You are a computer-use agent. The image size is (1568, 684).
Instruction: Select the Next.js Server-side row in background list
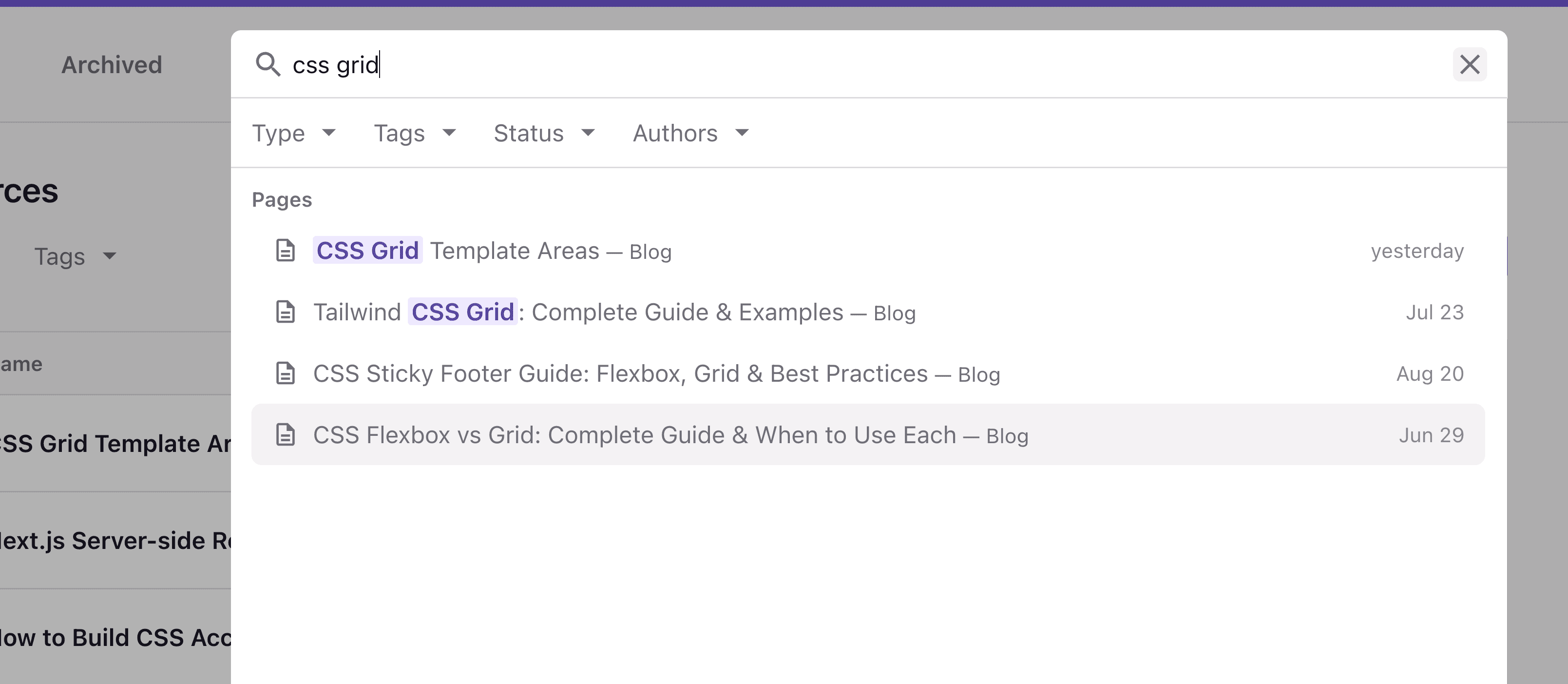pyautogui.click(x=115, y=540)
